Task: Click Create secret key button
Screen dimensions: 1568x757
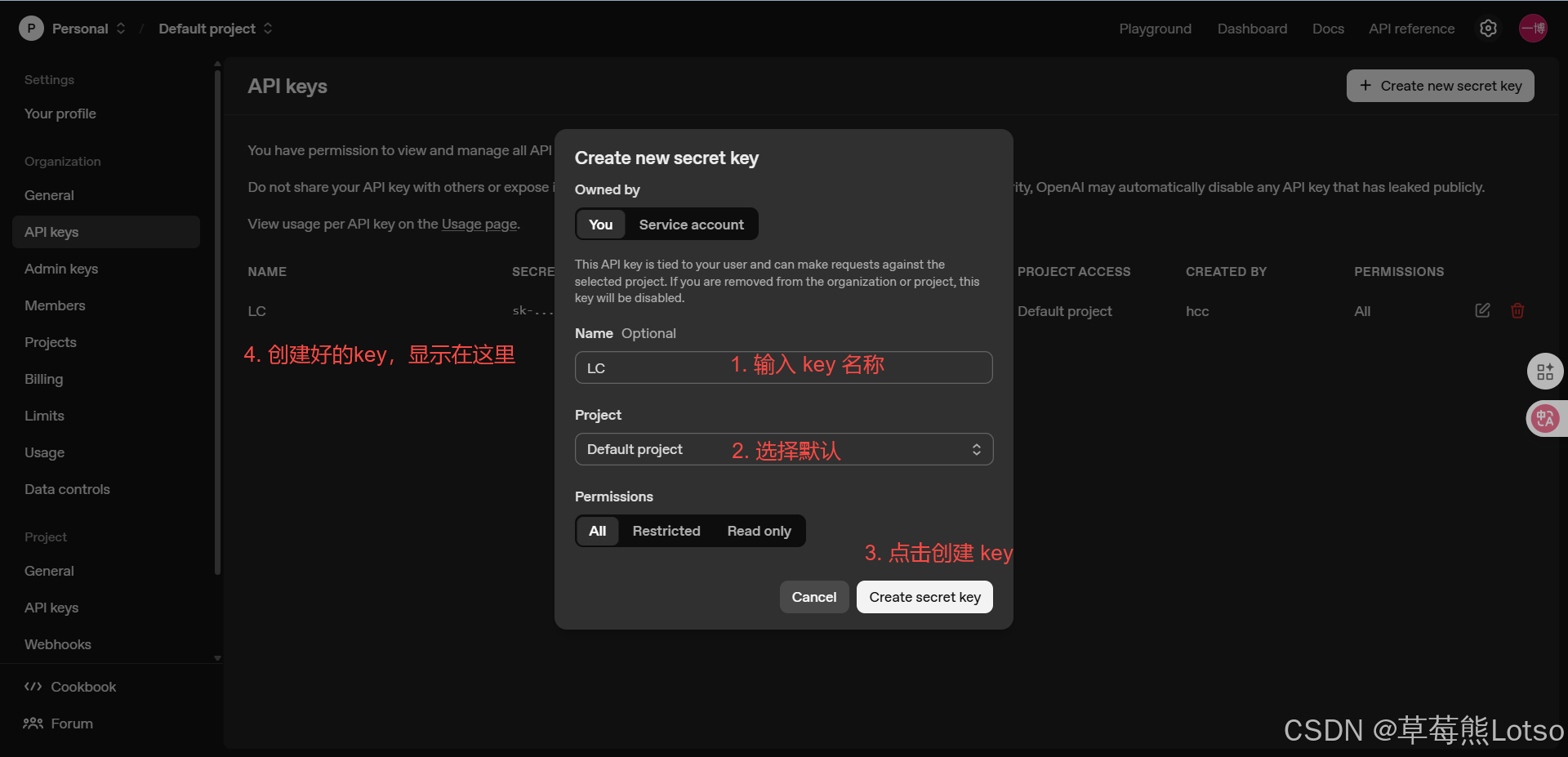Action: pyautogui.click(x=924, y=597)
